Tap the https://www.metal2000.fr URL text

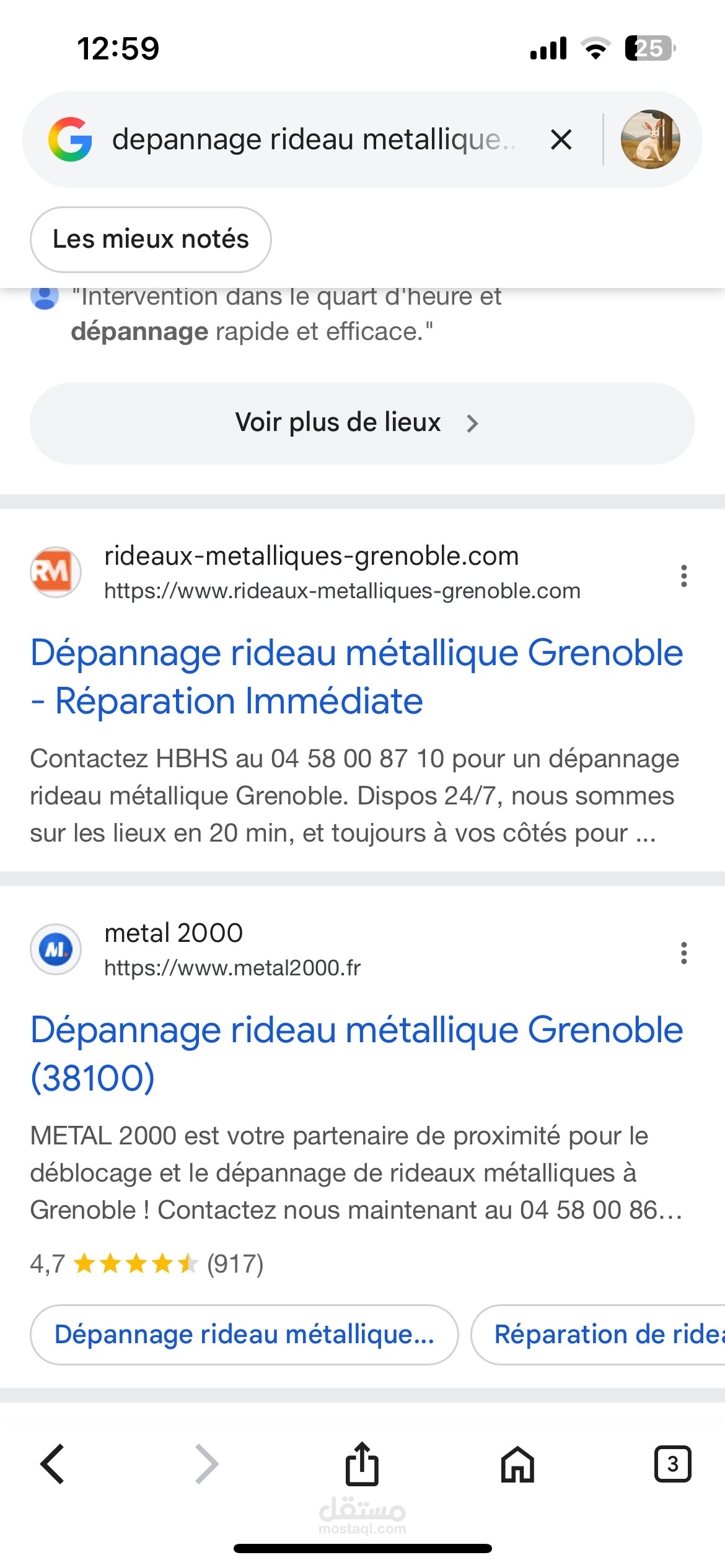(232, 968)
